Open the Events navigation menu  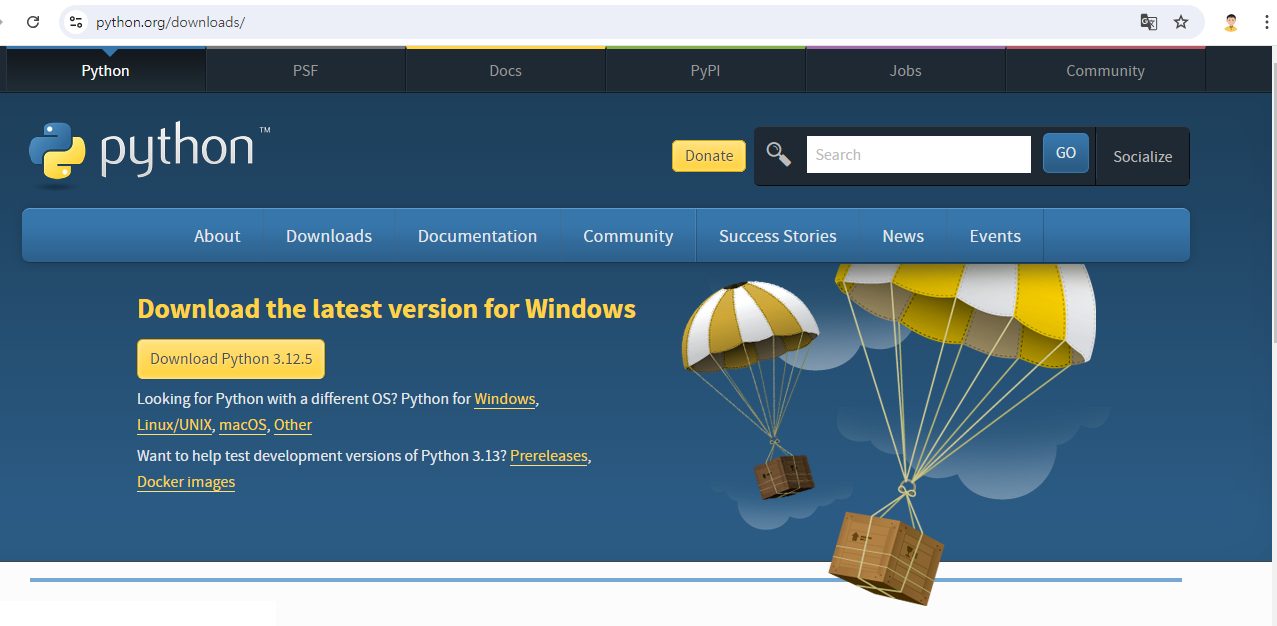coord(995,236)
